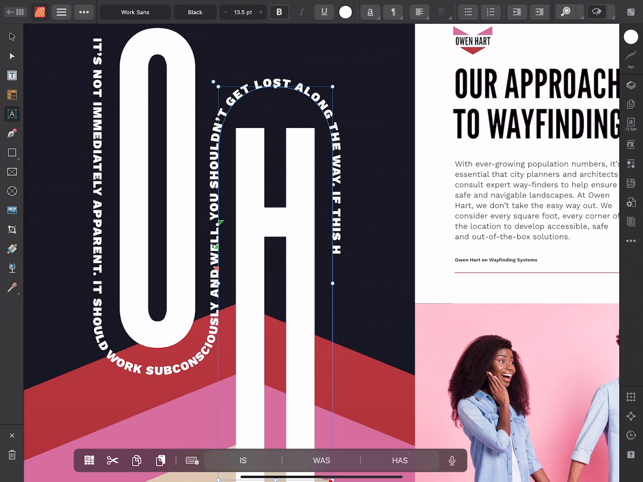Activate the Vector Crop tool

coord(12,230)
